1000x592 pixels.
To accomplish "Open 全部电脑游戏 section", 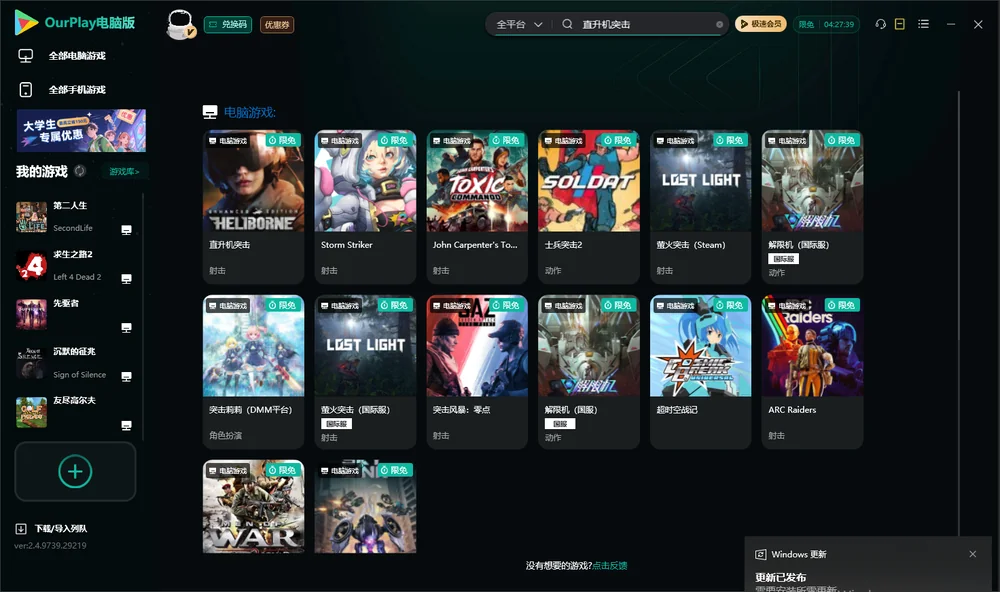I will pyautogui.click(x=77, y=56).
